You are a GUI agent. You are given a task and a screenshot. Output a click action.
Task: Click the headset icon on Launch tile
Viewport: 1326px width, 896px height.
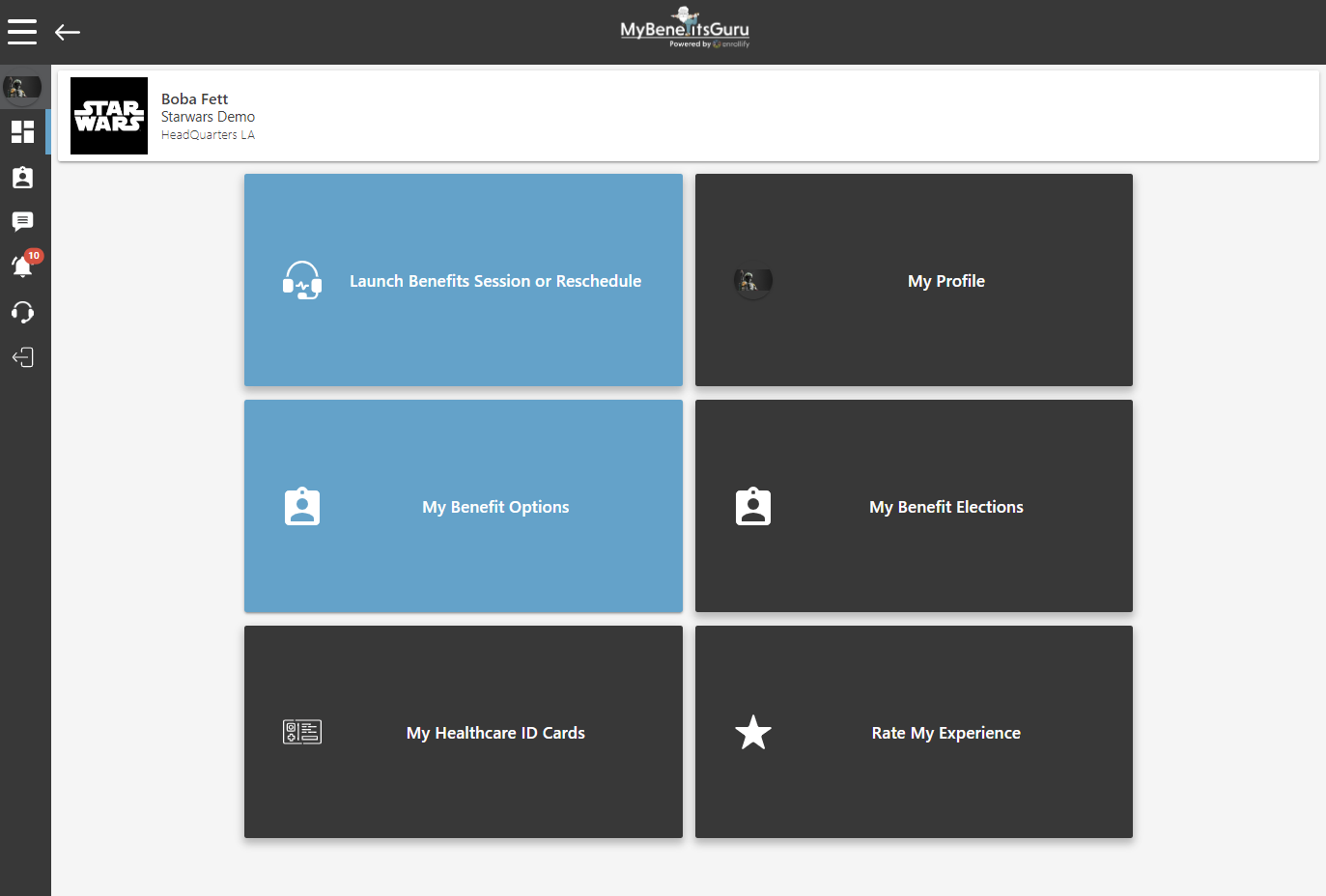pyautogui.click(x=302, y=281)
